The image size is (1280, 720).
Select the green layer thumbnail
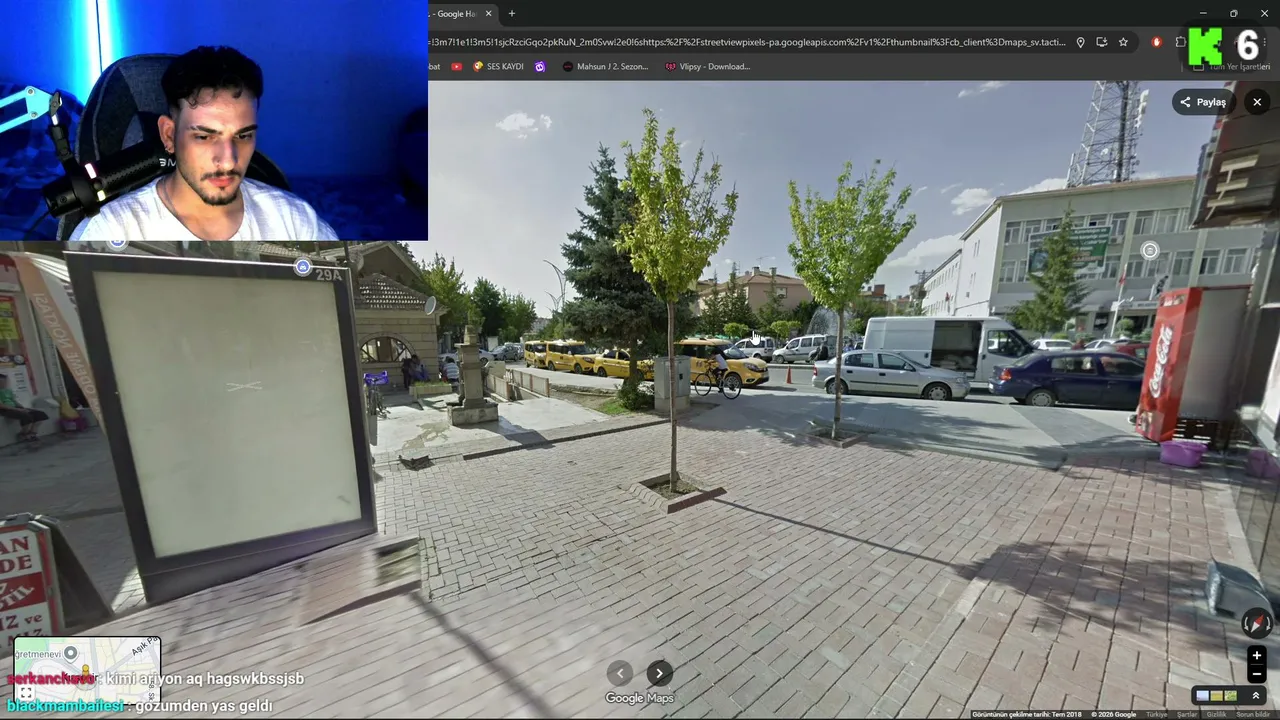(1230, 696)
